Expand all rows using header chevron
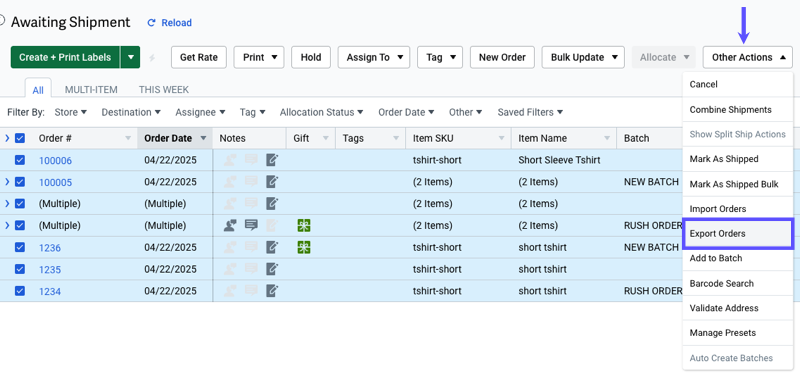The width and height of the screenshot is (800, 374). 7,138
